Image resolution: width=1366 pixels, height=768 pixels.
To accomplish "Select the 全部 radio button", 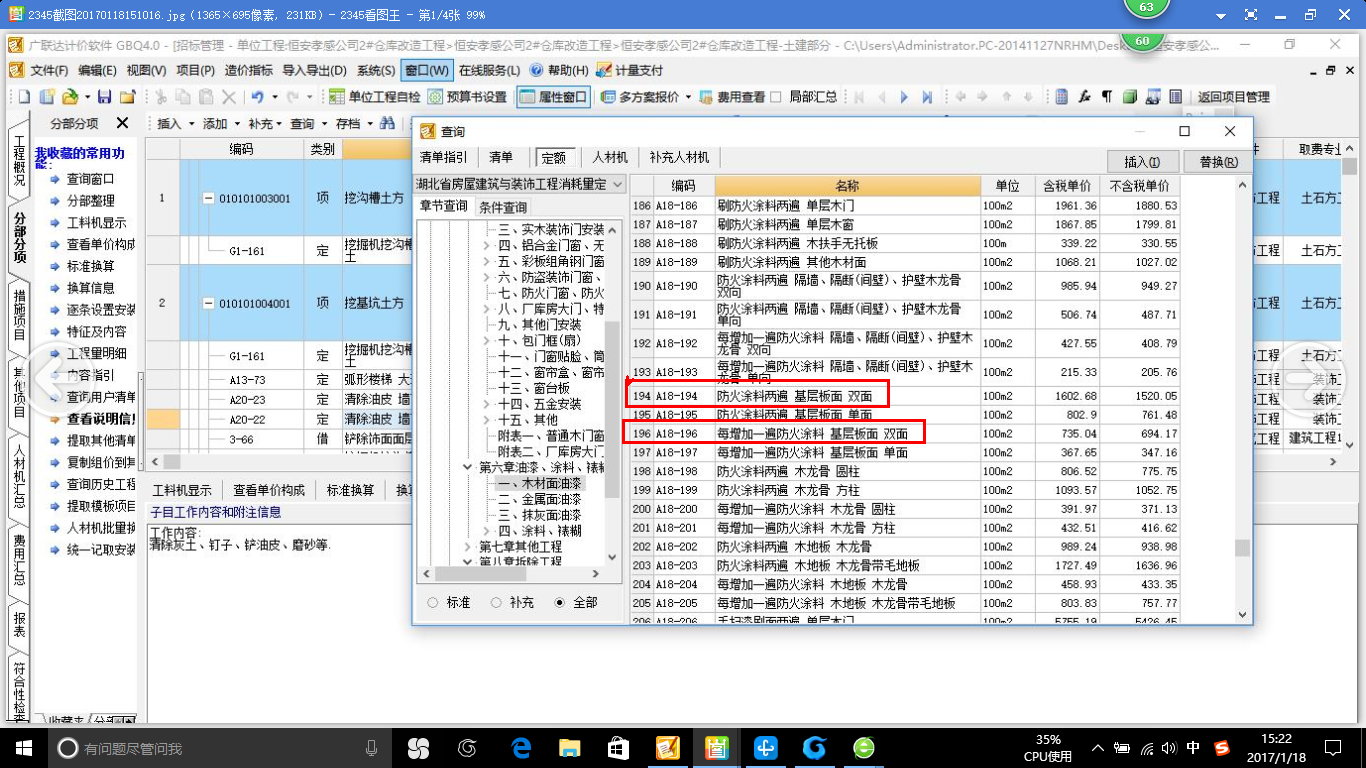I will pos(559,603).
